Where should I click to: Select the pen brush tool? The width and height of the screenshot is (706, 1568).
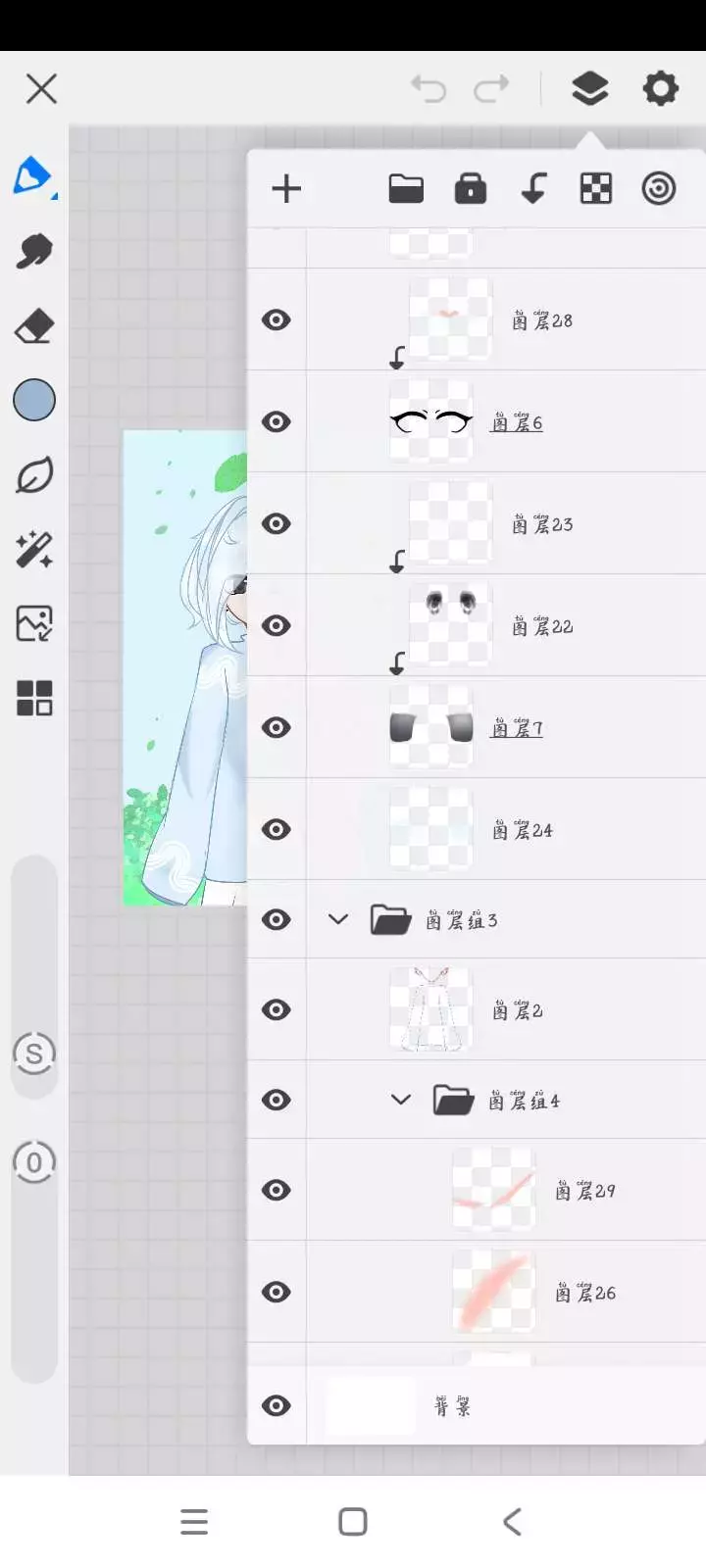coord(33,176)
